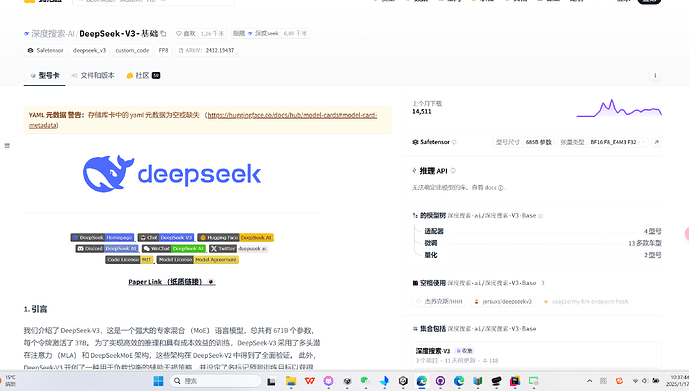Open the Twitter deepseek_ai badge
This screenshot has height=391, width=689.
tap(238, 249)
